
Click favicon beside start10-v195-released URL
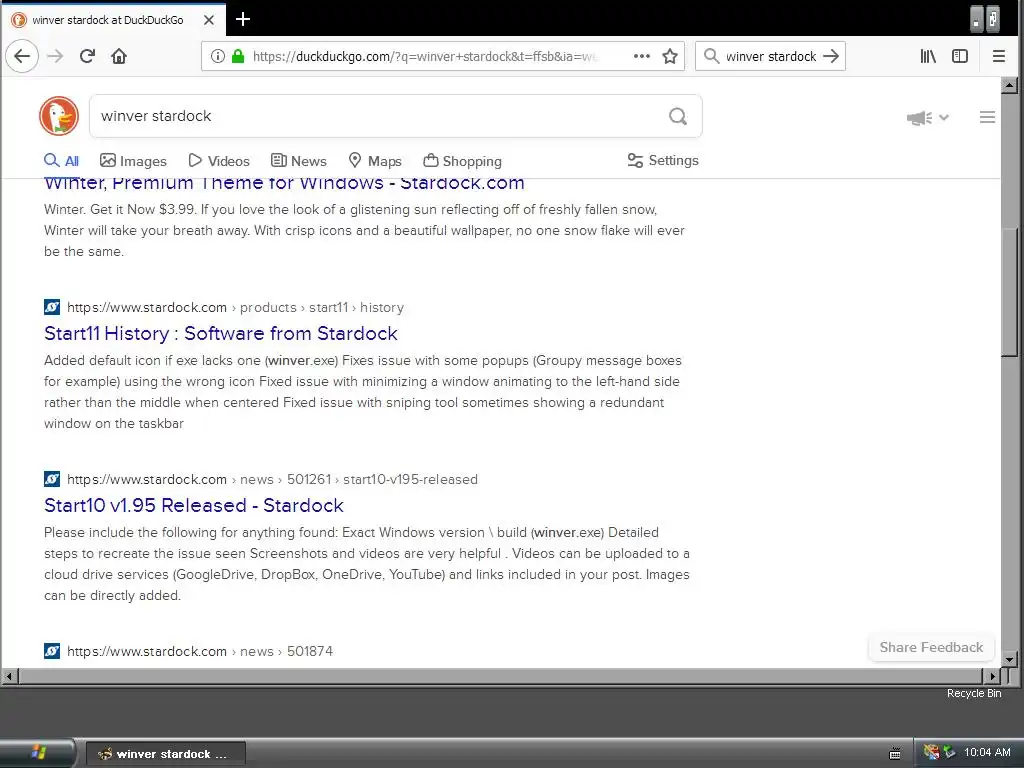[x=52, y=479]
